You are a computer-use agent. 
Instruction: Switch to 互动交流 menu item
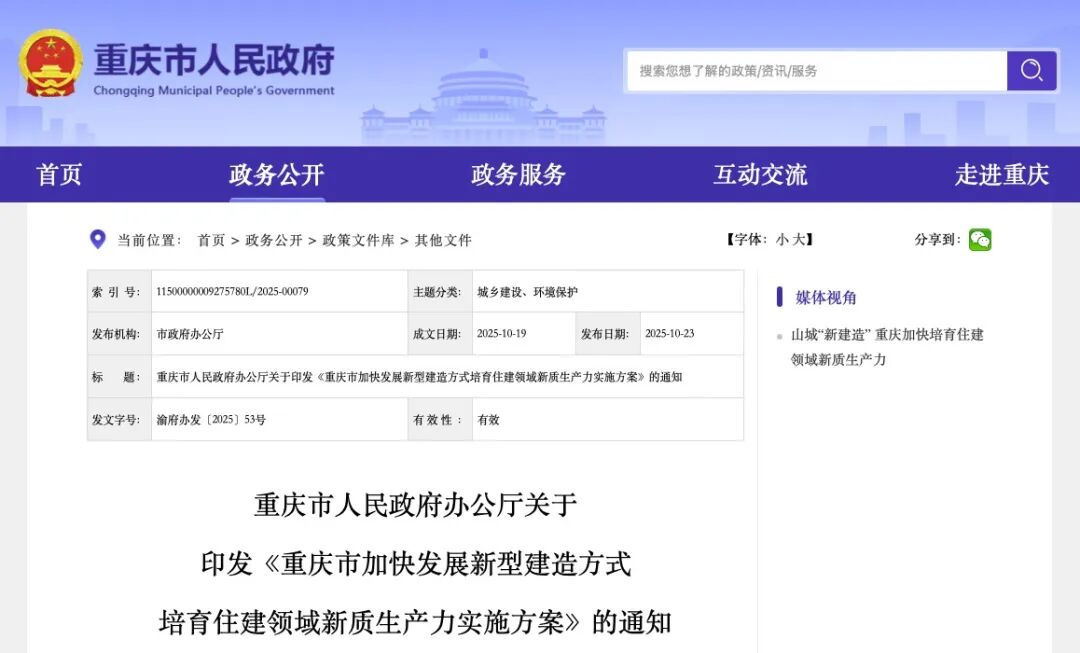click(760, 175)
